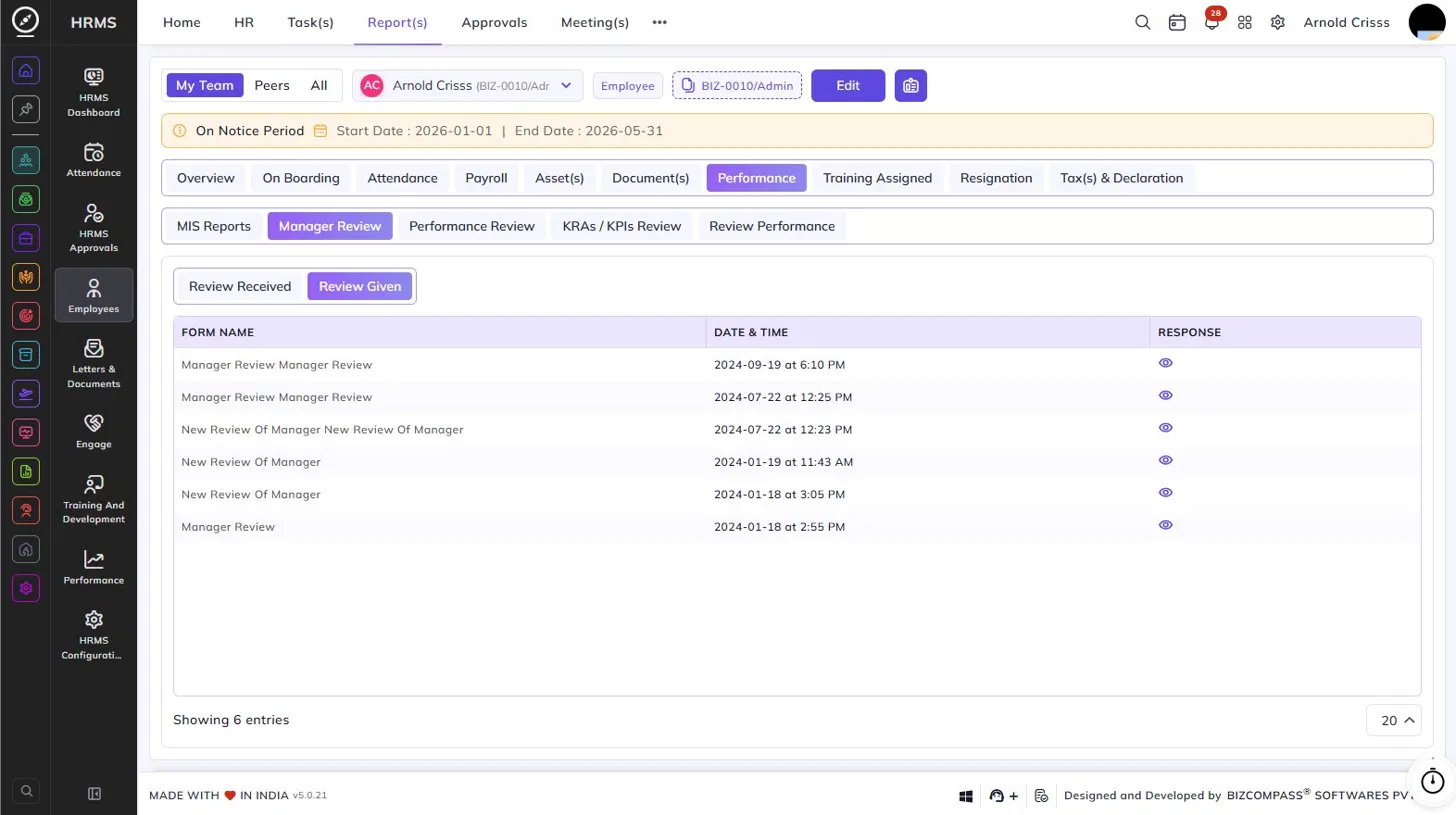
Task: View response for 2024-01-19 New Review Of Manager
Action: click(x=1165, y=460)
